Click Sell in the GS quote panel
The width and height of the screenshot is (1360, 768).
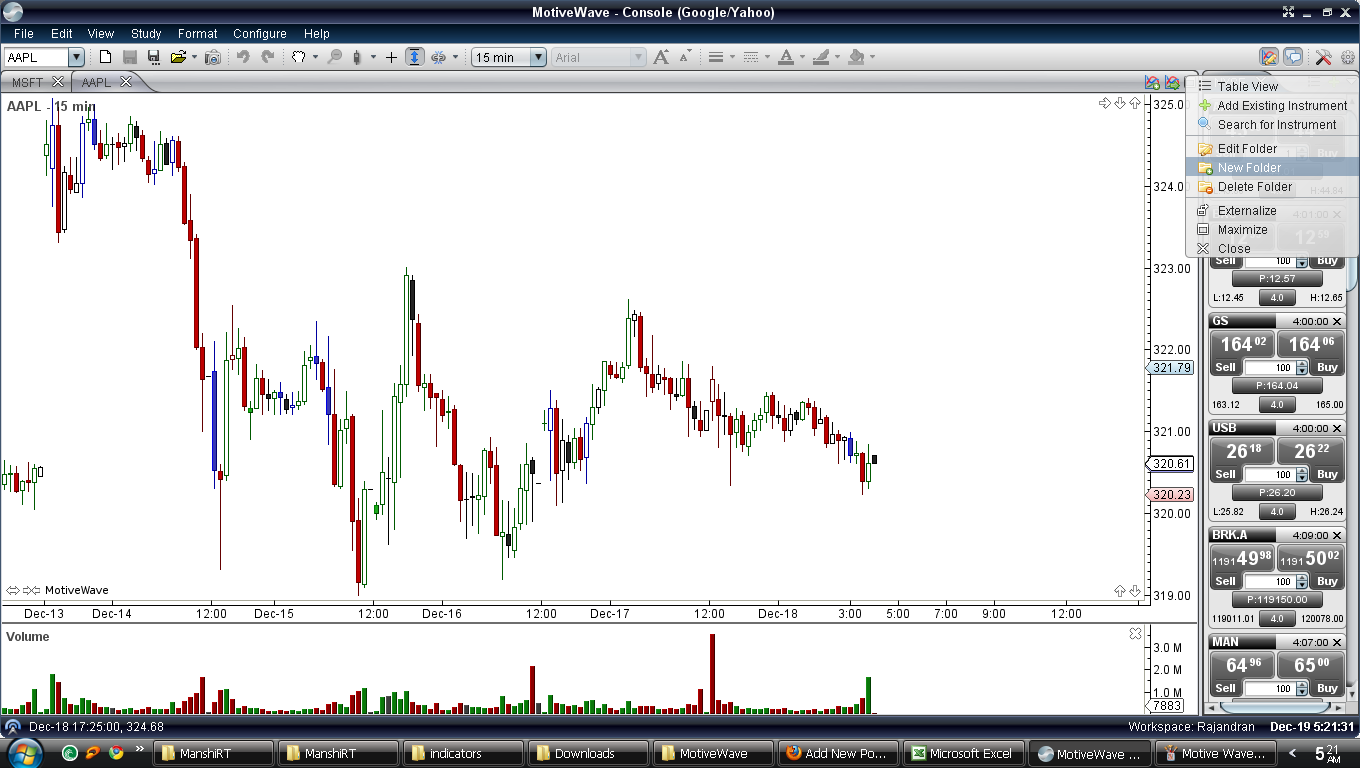(1226, 367)
